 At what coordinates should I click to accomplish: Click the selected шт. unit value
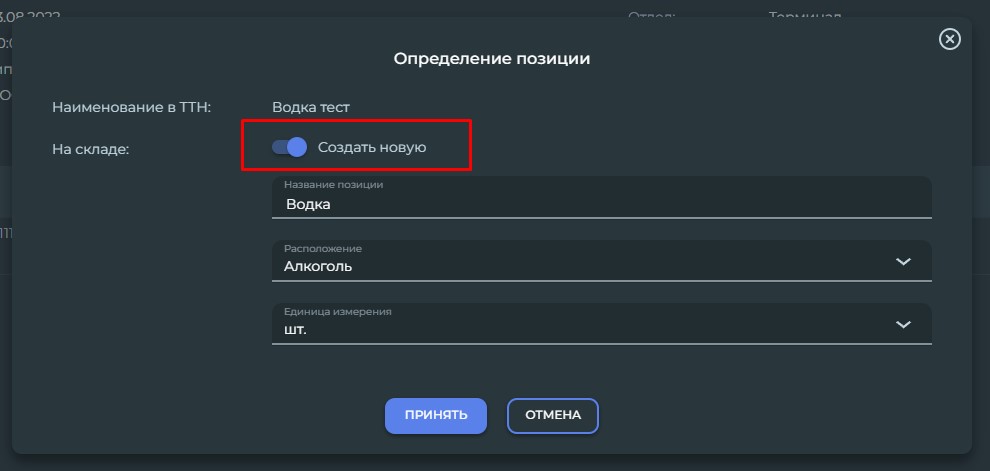pyautogui.click(x=295, y=330)
